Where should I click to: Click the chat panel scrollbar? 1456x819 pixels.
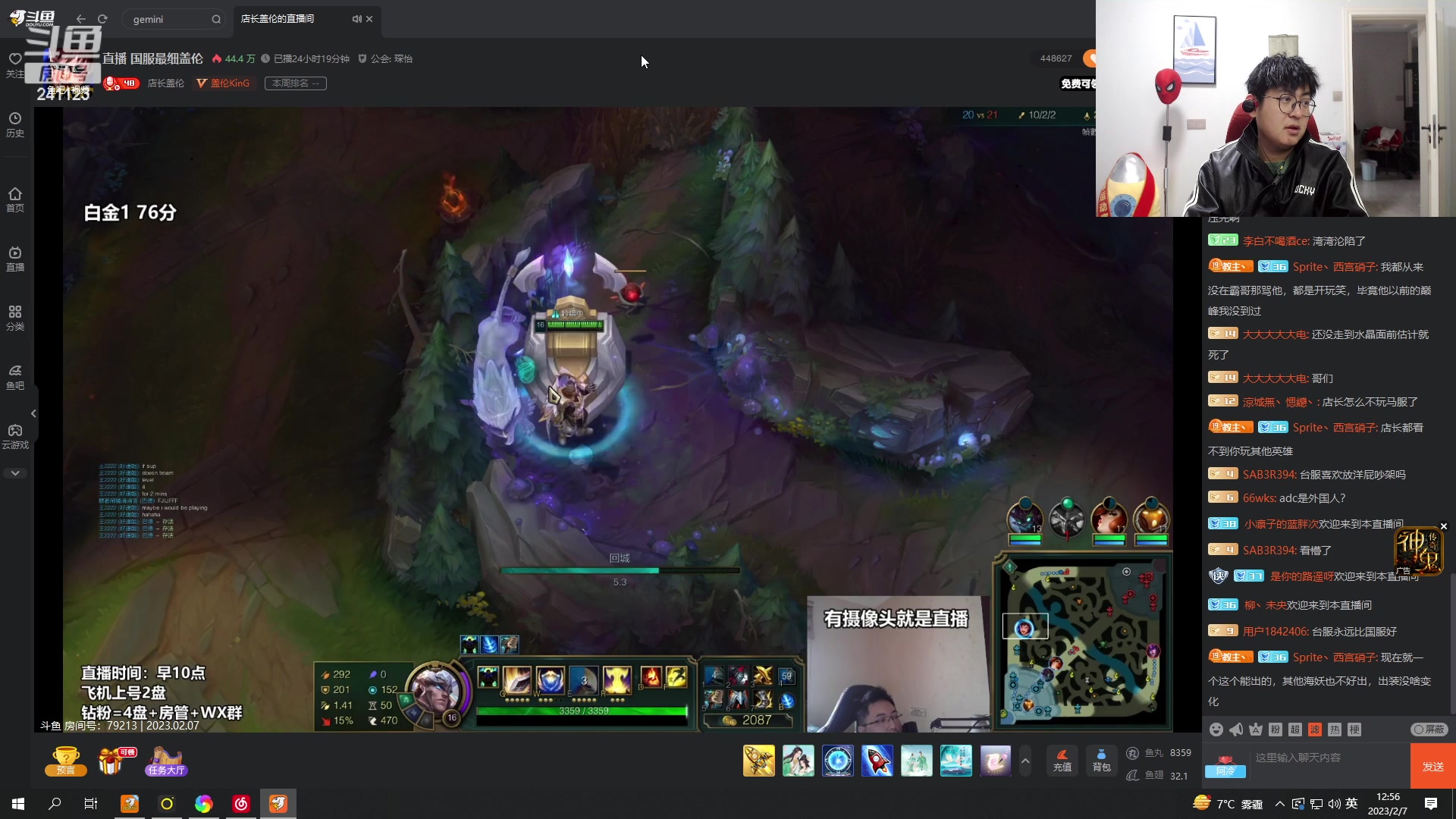(x=1453, y=645)
